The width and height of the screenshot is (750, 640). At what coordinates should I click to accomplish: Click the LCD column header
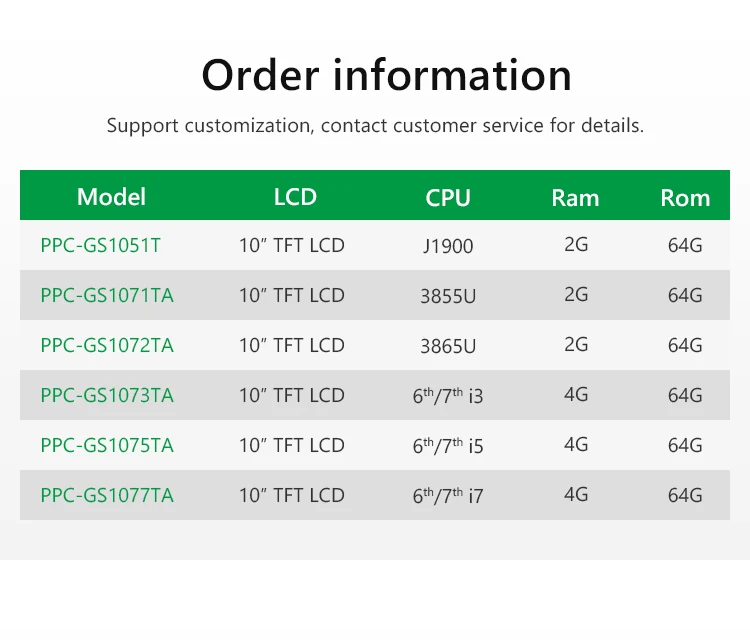(x=295, y=197)
